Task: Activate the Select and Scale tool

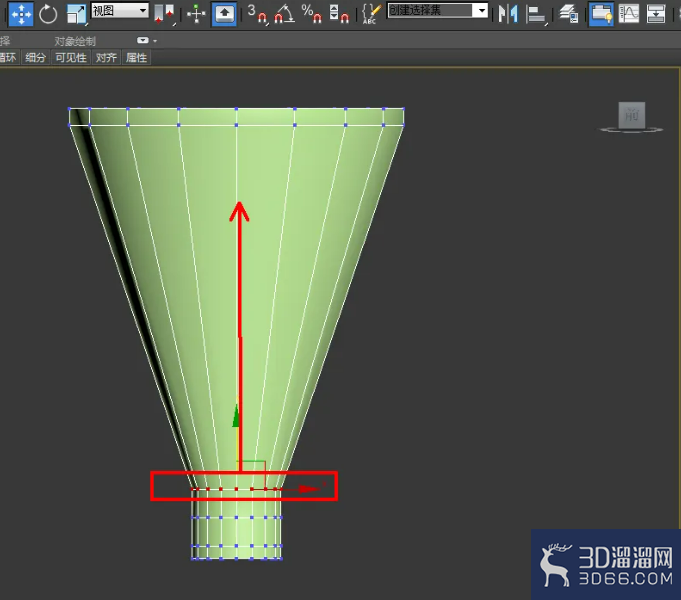Action: coord(76,14)
